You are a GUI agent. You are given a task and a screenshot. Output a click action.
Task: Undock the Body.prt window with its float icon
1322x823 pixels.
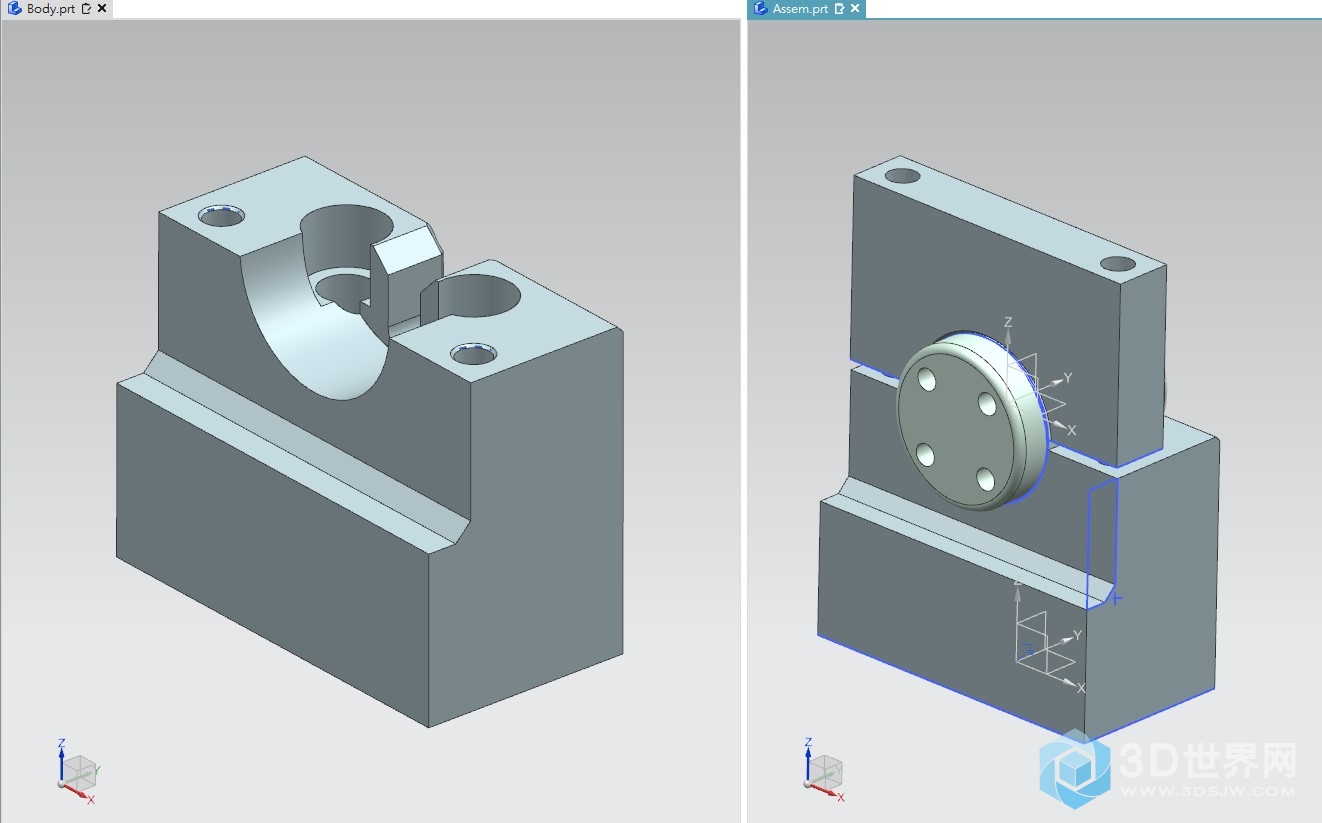[x=86, y=8]
